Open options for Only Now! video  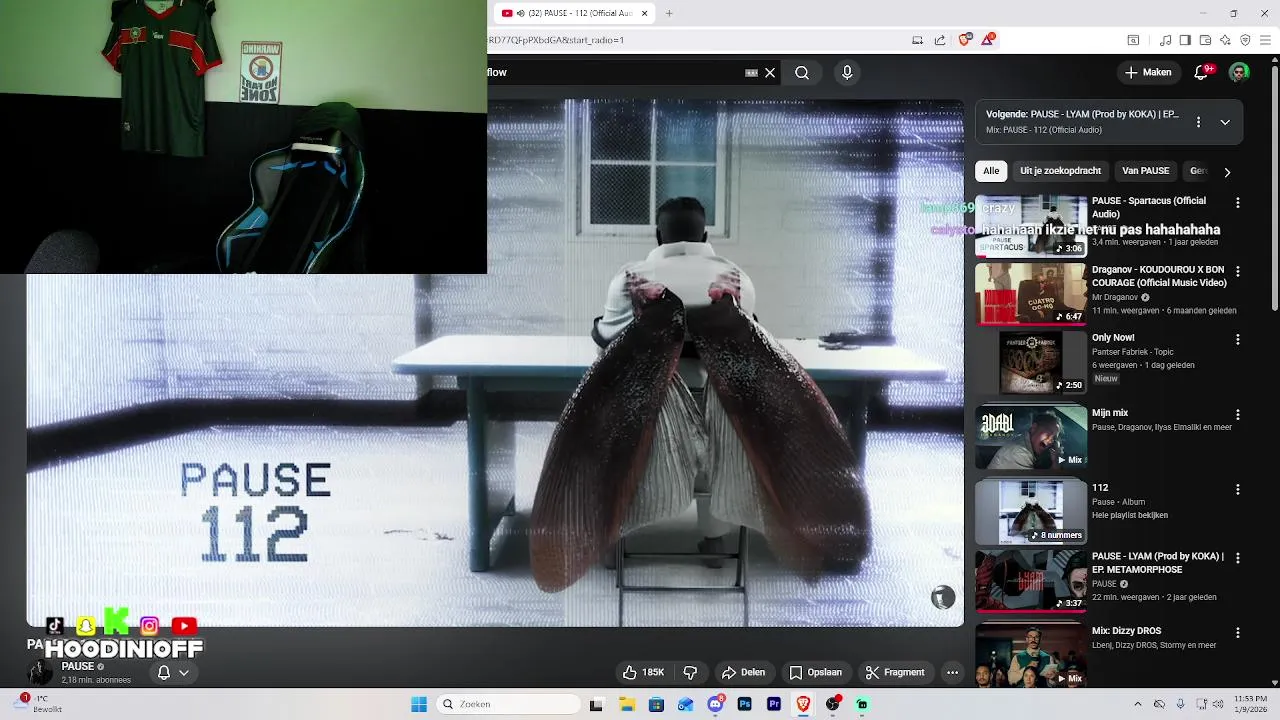[x=1238, y=339]
